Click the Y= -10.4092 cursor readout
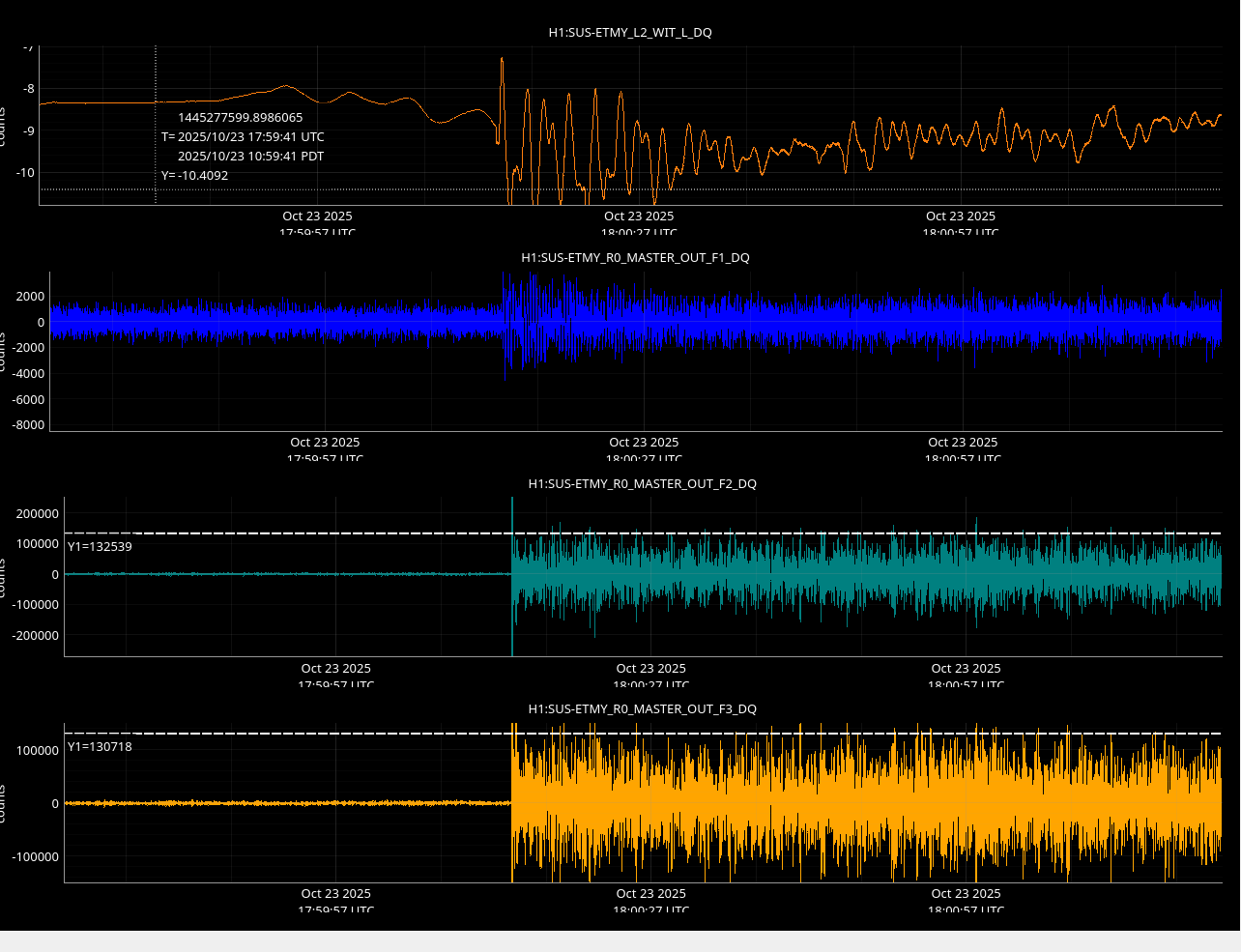 (x=194, y=176)
